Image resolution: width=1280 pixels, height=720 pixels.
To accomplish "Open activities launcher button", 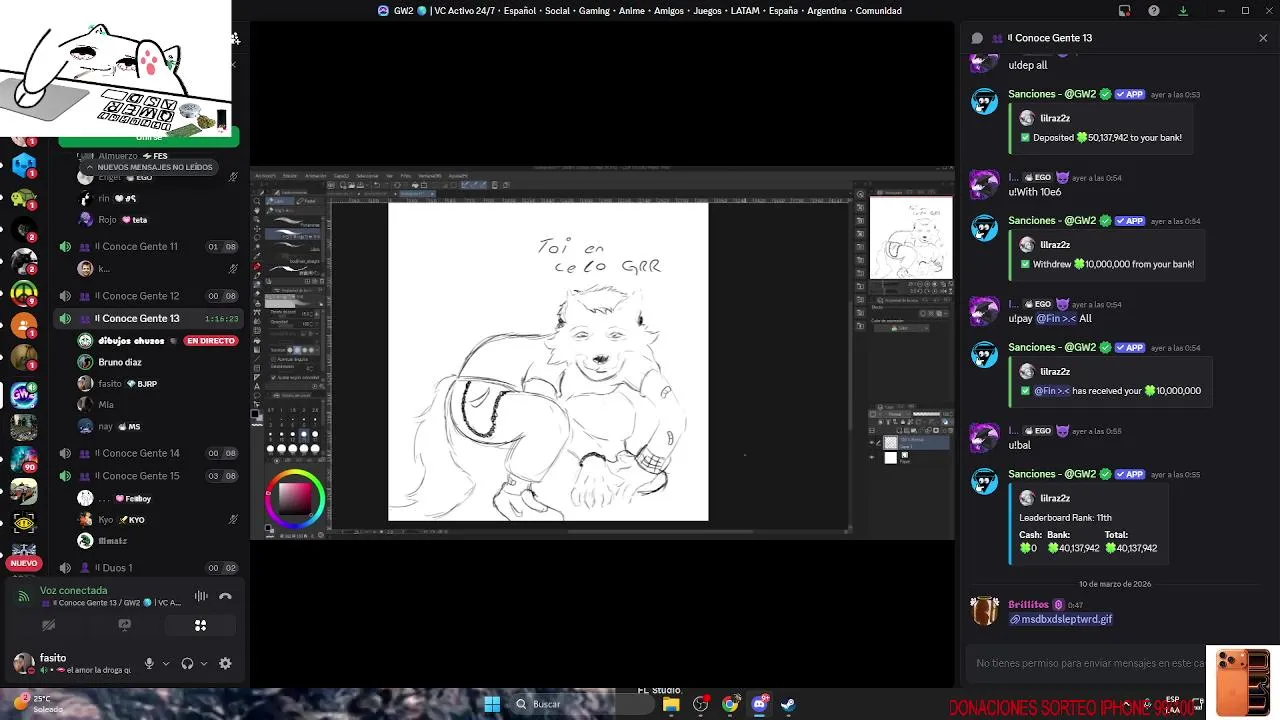I will point(200,625).
